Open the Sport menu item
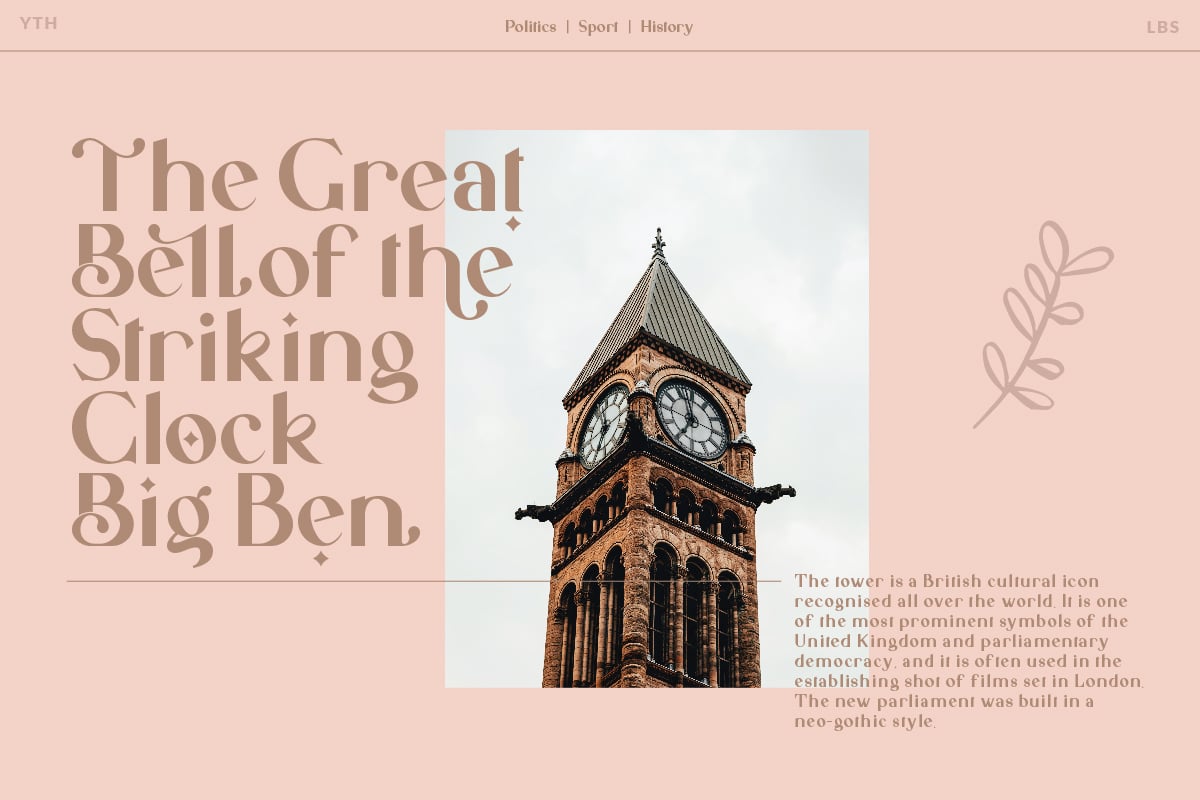1200x800 pixels. (x=598, y=27)
